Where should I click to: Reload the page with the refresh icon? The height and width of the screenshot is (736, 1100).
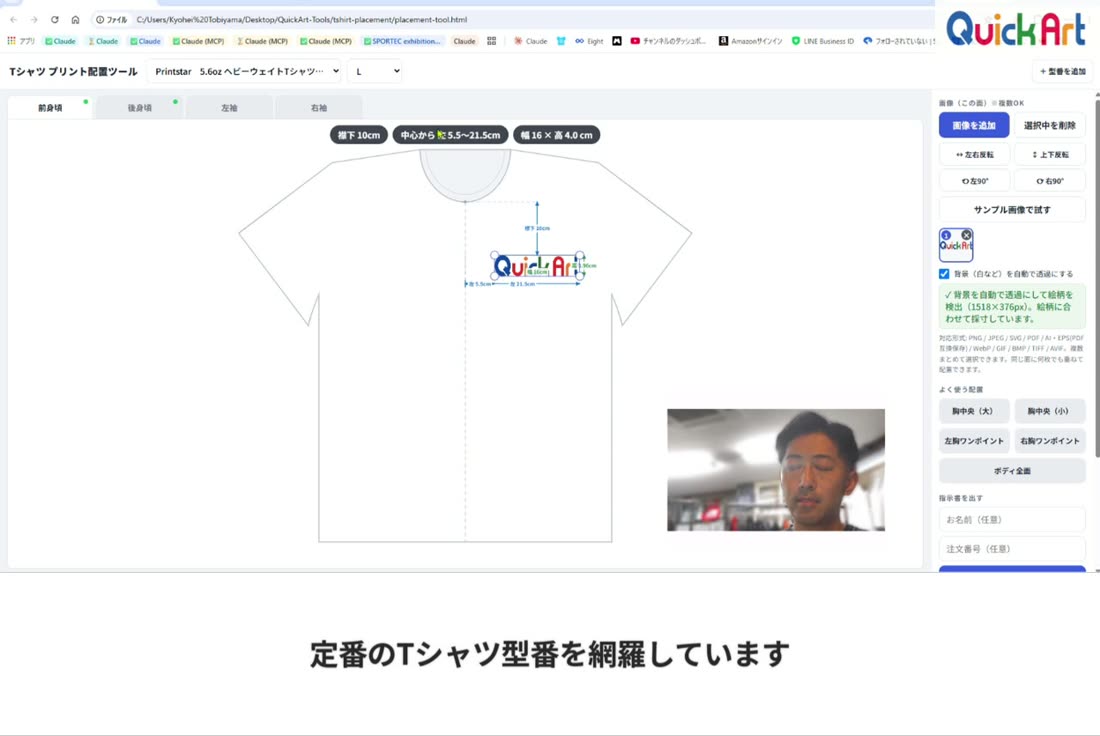(54, 20)
